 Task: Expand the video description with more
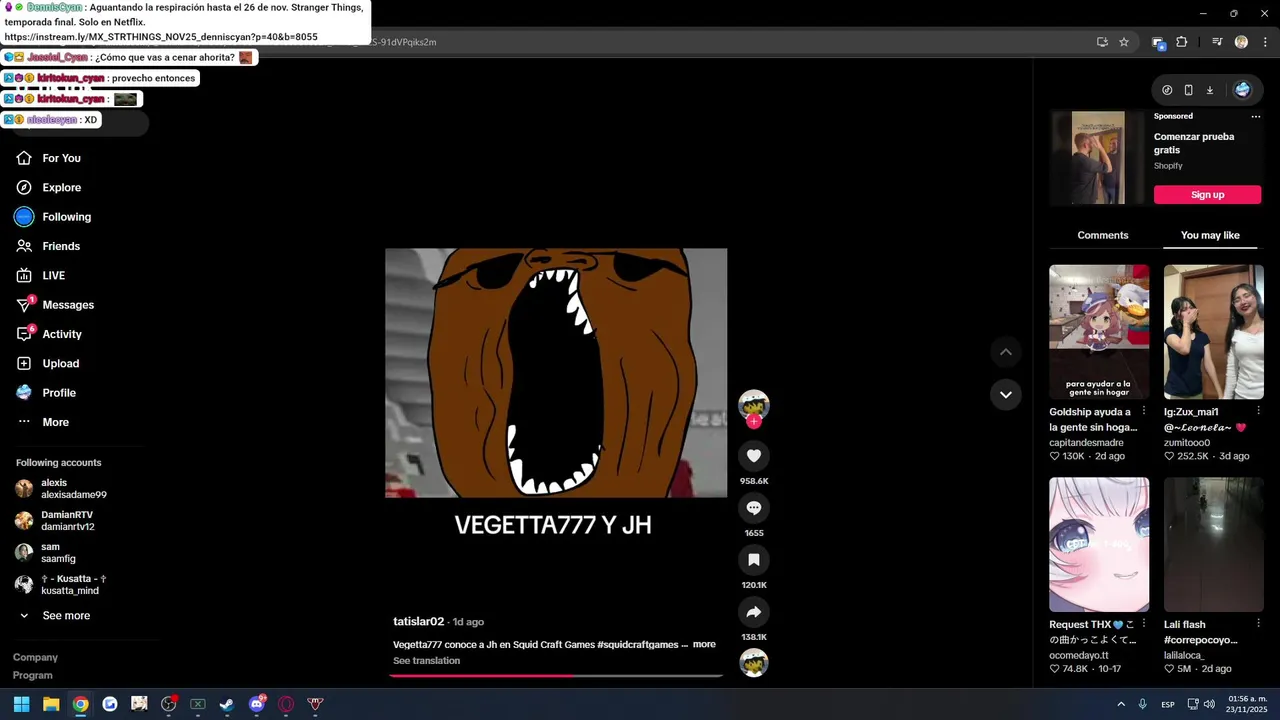click(704, 644)
